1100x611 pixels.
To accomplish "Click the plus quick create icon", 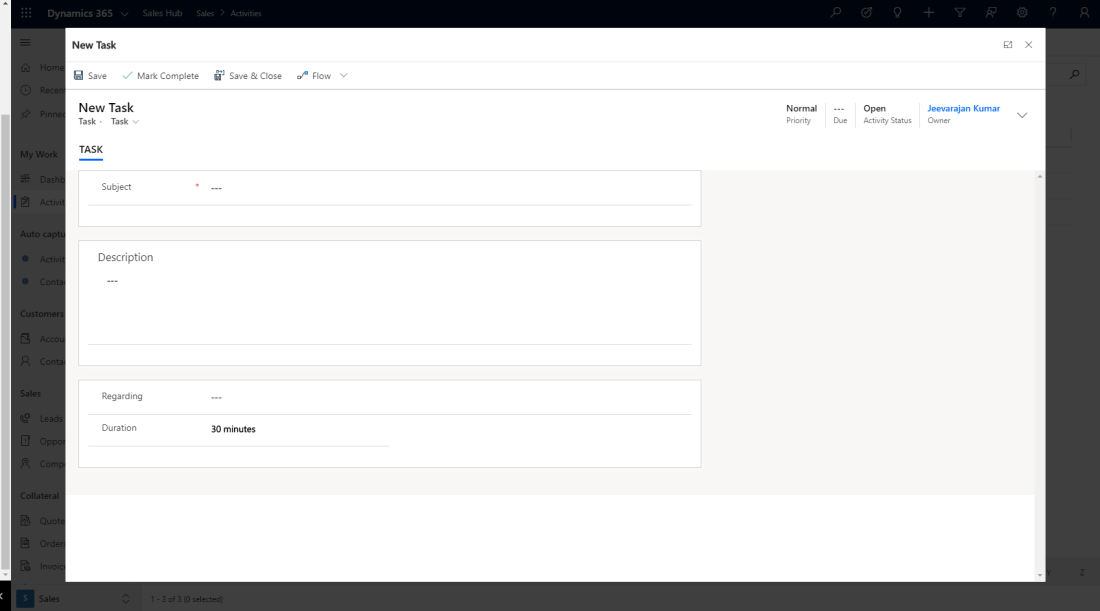I will pyautogui.click(x=929, y=13).
